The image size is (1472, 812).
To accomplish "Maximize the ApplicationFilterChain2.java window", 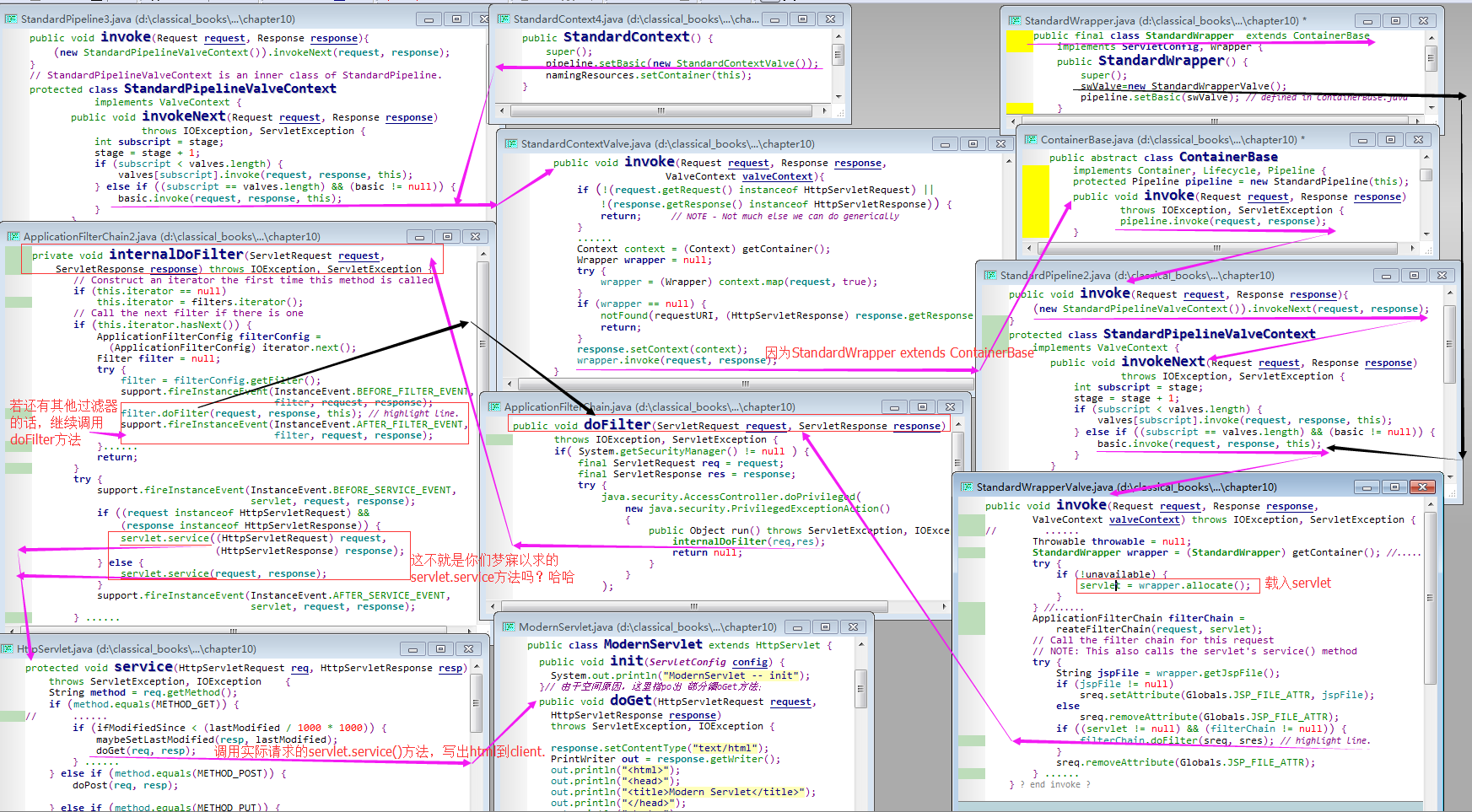I will 447,236.
